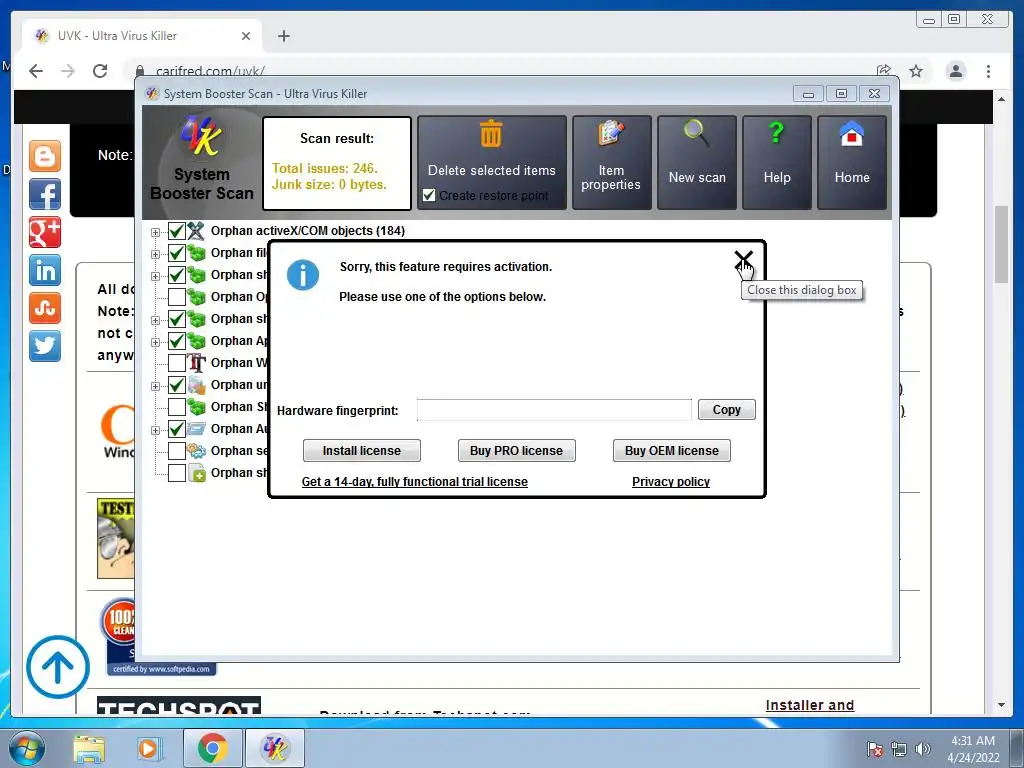Check the Orphan Op row checkbox

[176, 296]
